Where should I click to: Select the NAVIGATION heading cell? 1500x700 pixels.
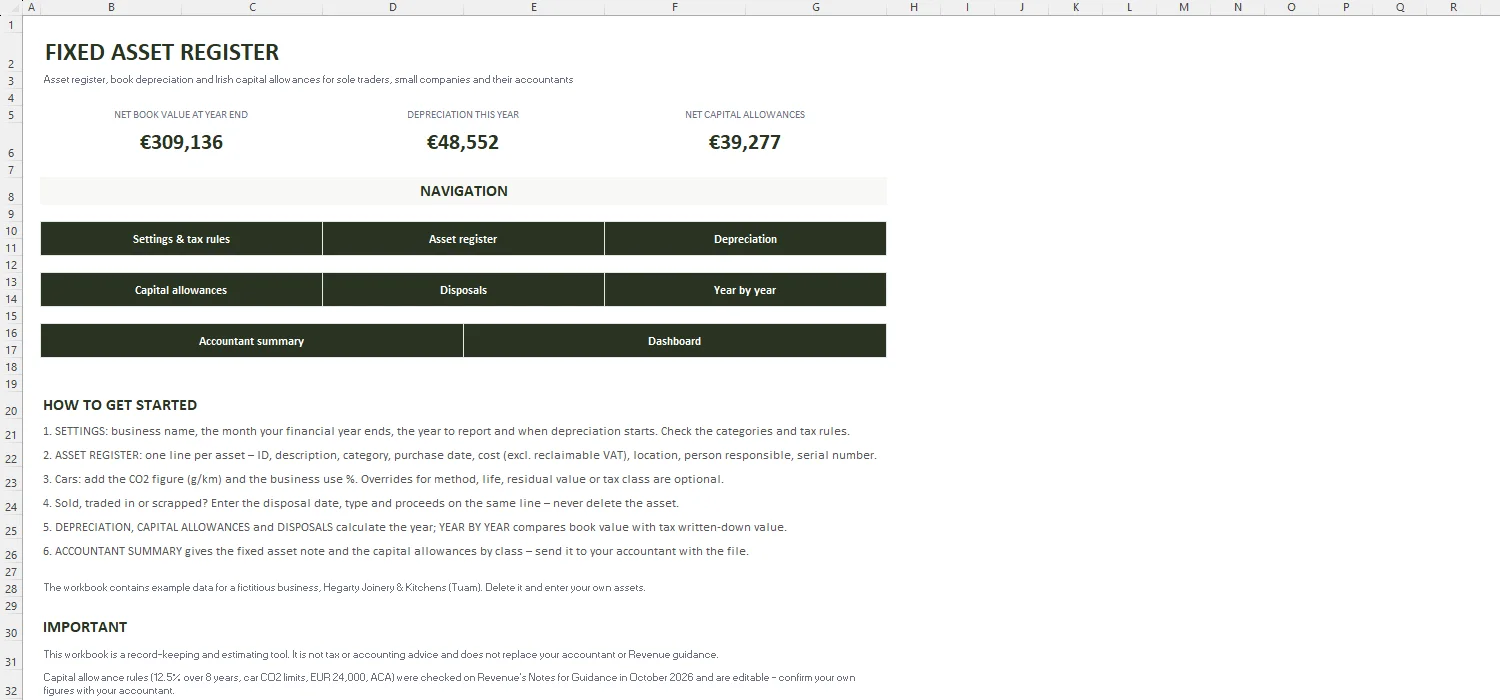point(463,191)
